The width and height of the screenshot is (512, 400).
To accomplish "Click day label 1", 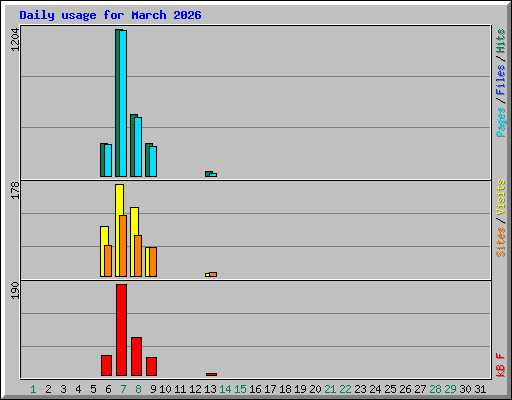I will pyautogui.click(x=33, y=389).
